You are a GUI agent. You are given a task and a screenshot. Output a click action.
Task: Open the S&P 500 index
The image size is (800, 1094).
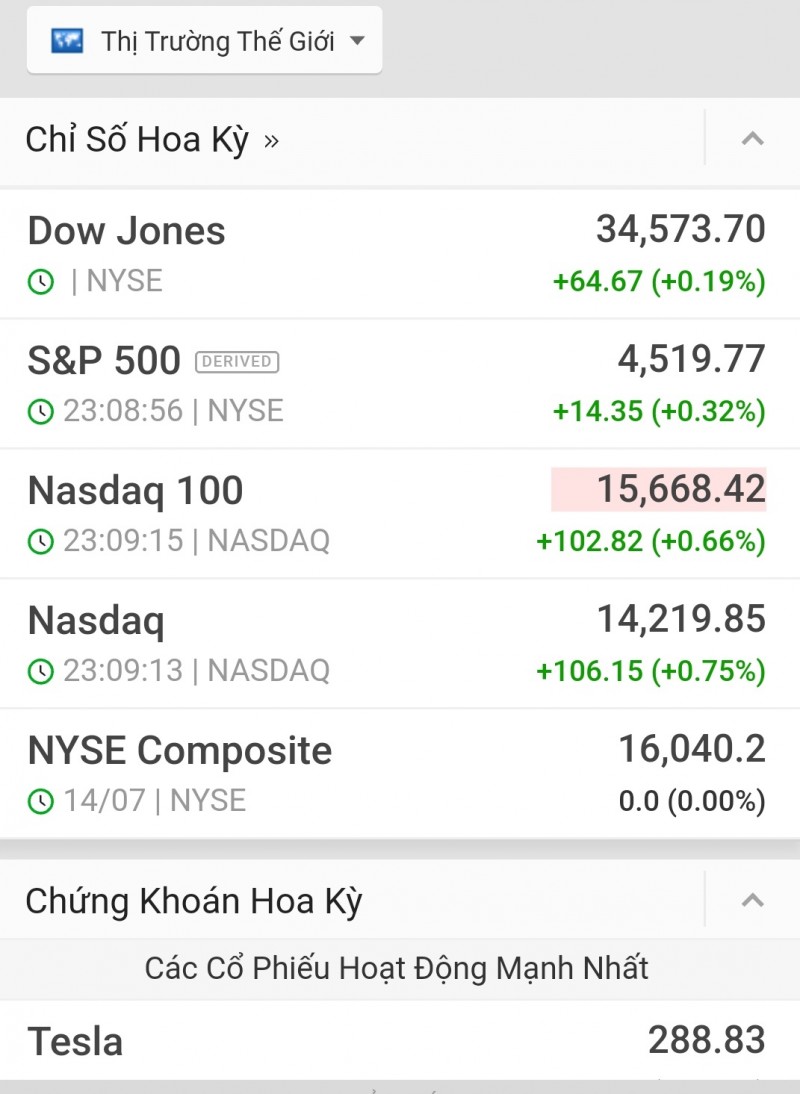(x=104, y=361)
